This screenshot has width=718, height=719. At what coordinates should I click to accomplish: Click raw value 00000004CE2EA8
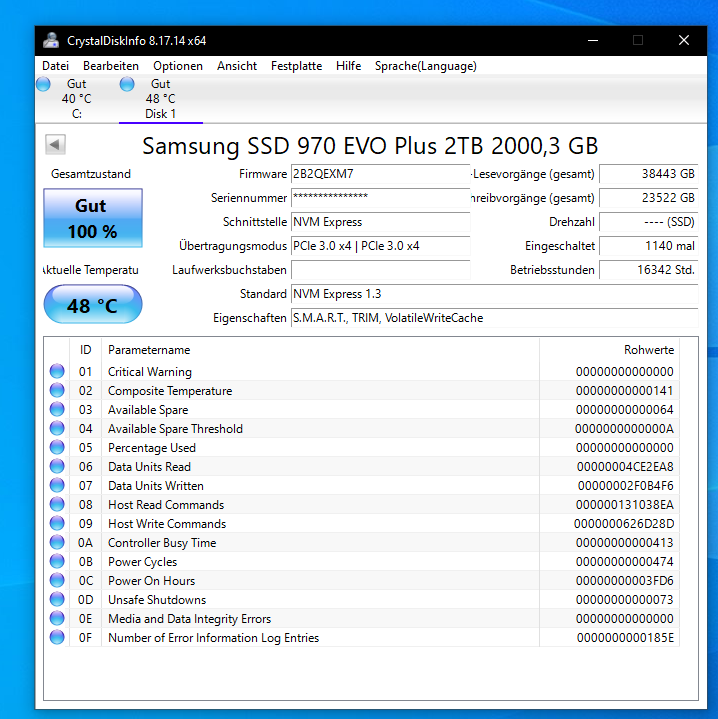click(x=625, y=467)
